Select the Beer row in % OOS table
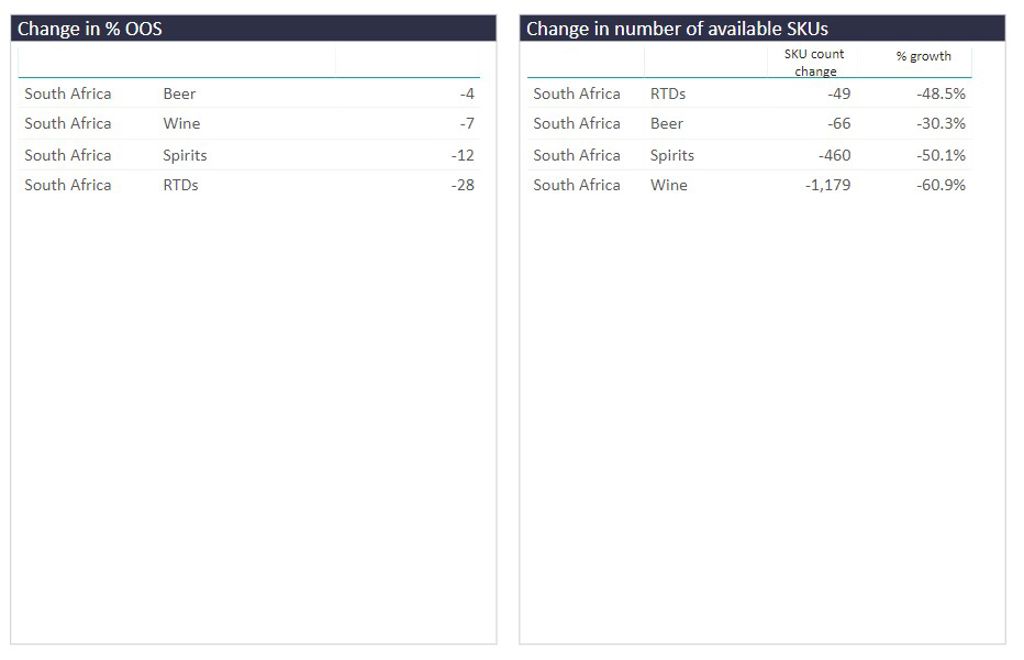The image size is (1024, 660). coord(179,94)
